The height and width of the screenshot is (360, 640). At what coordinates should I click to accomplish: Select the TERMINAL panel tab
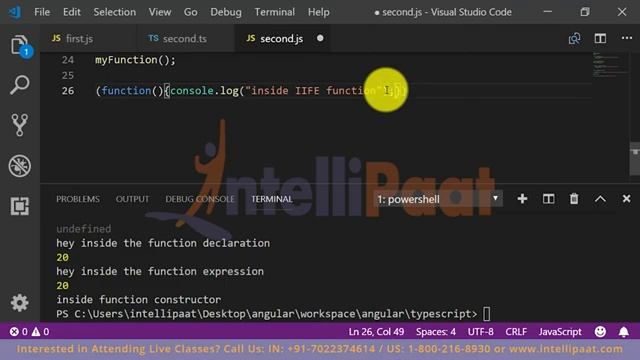[272, 199]
